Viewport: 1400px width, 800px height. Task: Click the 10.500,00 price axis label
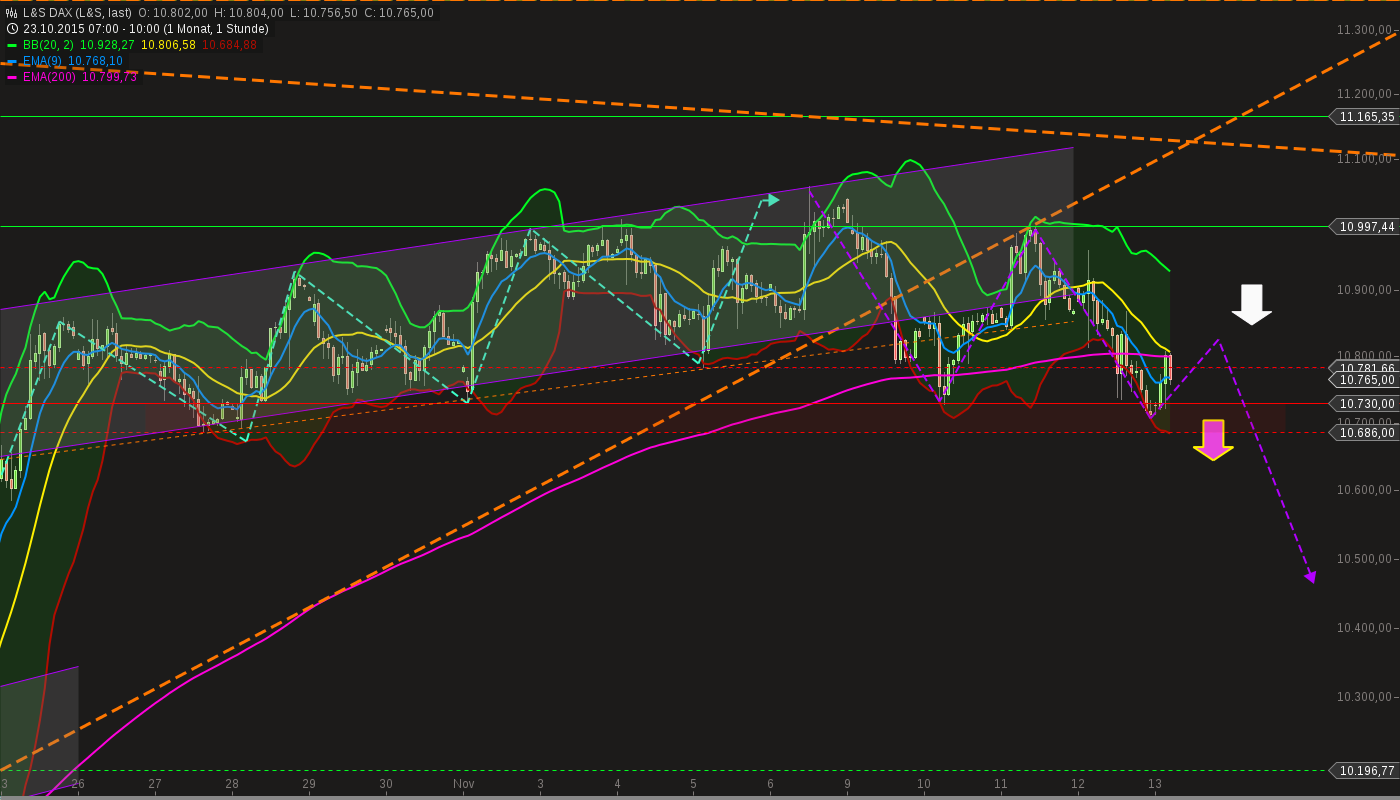(1365, 559)
